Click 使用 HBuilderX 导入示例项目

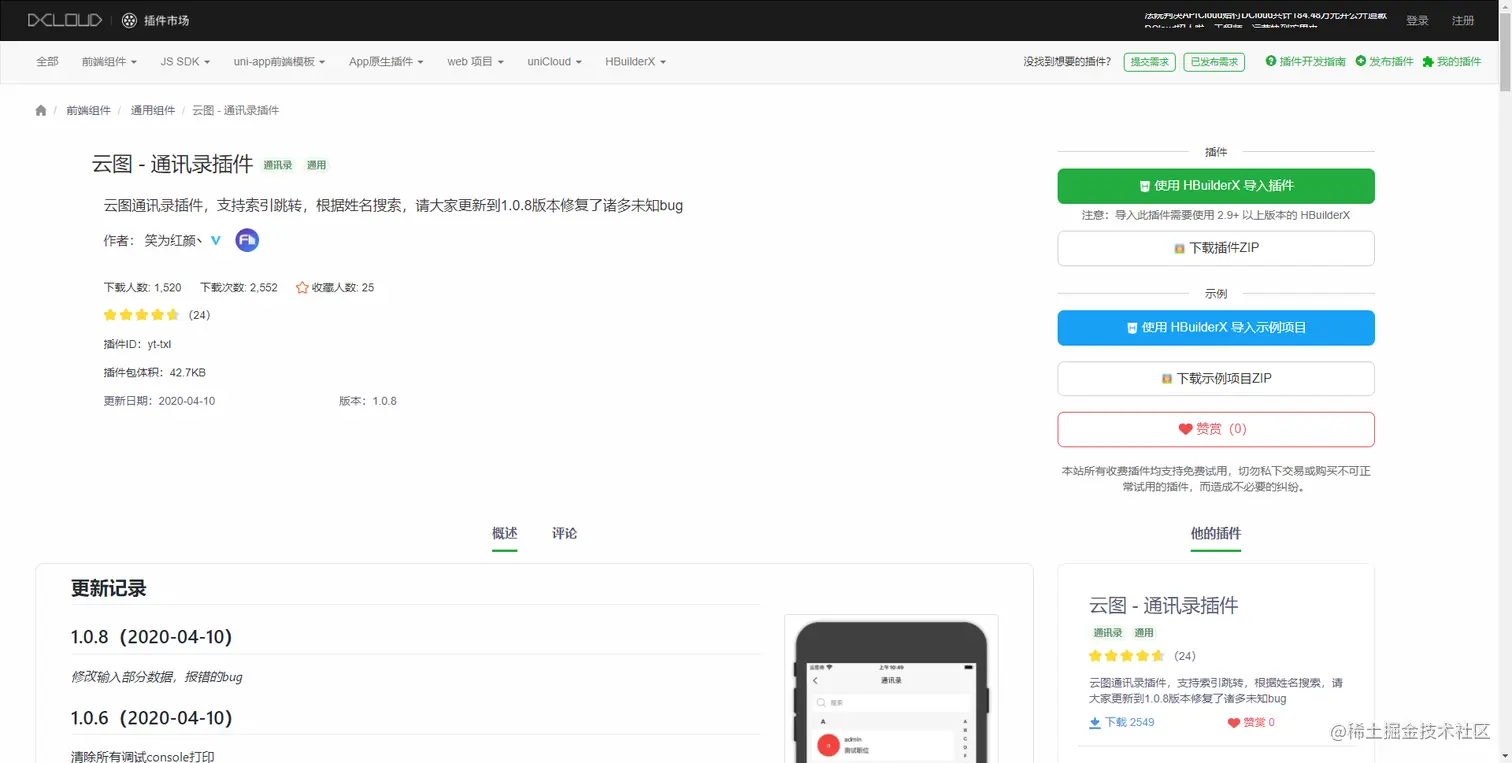coord(1216,328)
